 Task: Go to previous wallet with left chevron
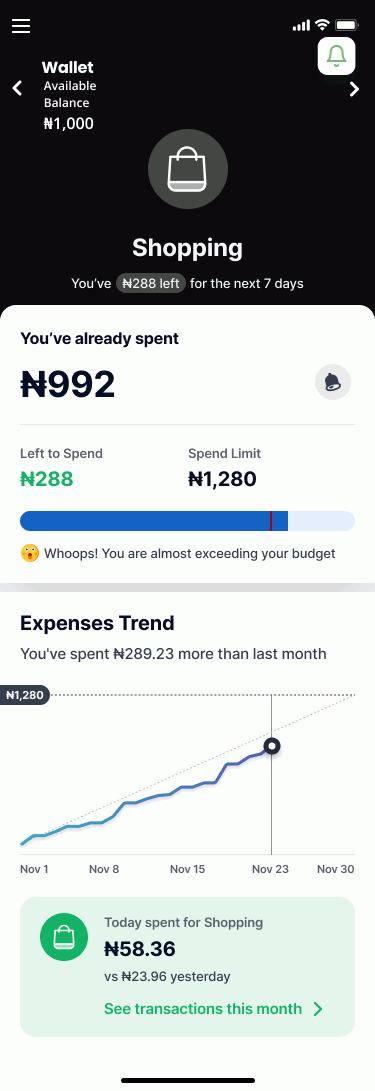pos(17,88)
